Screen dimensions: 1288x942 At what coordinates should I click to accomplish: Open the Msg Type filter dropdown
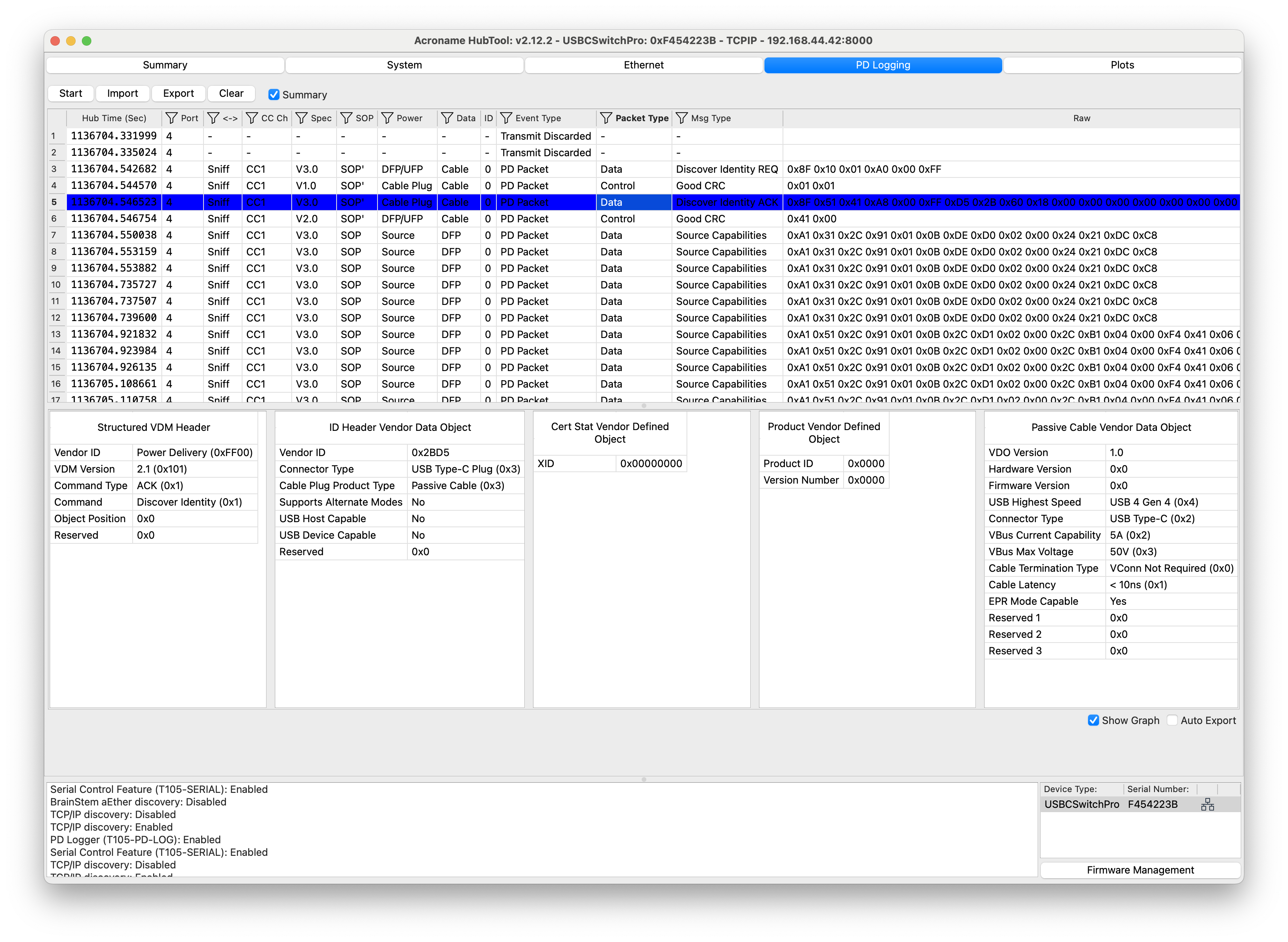point(682,118)
